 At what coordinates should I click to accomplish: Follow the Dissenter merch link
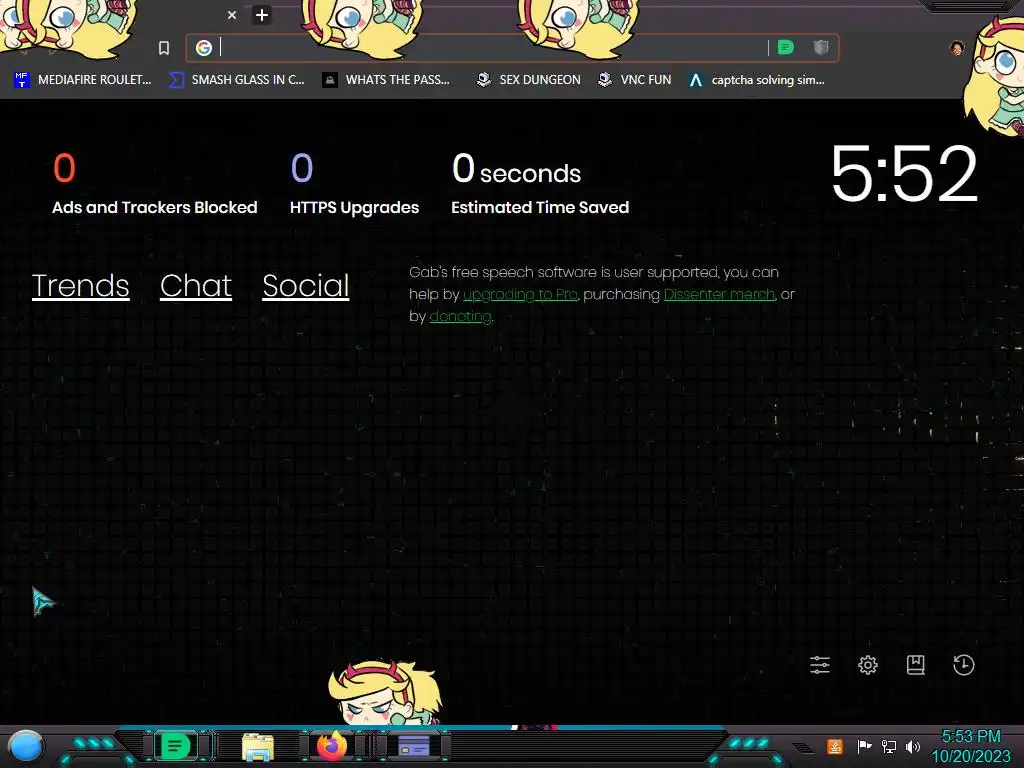click(719, 295)
